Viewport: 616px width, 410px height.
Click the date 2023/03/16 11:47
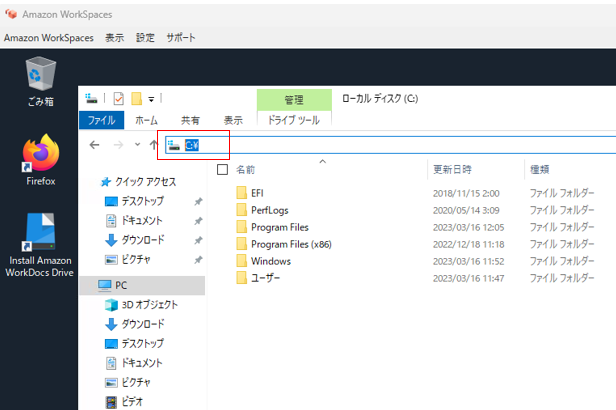click(x=468, y=278)
